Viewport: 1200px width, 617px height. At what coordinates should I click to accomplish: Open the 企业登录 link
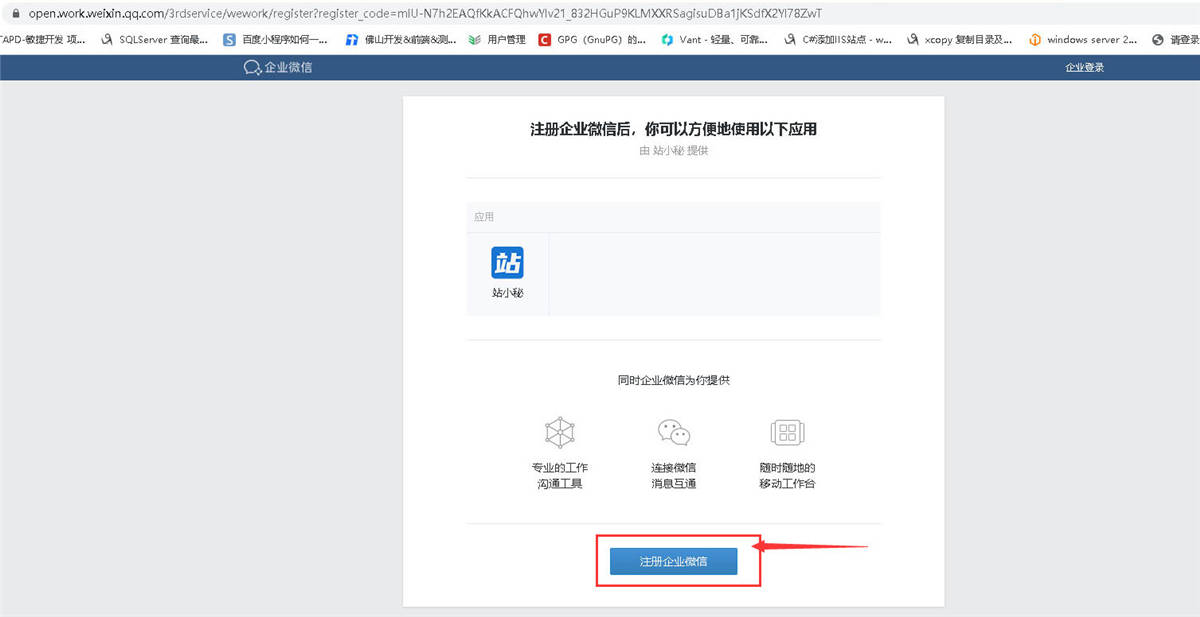point(1085,68)
